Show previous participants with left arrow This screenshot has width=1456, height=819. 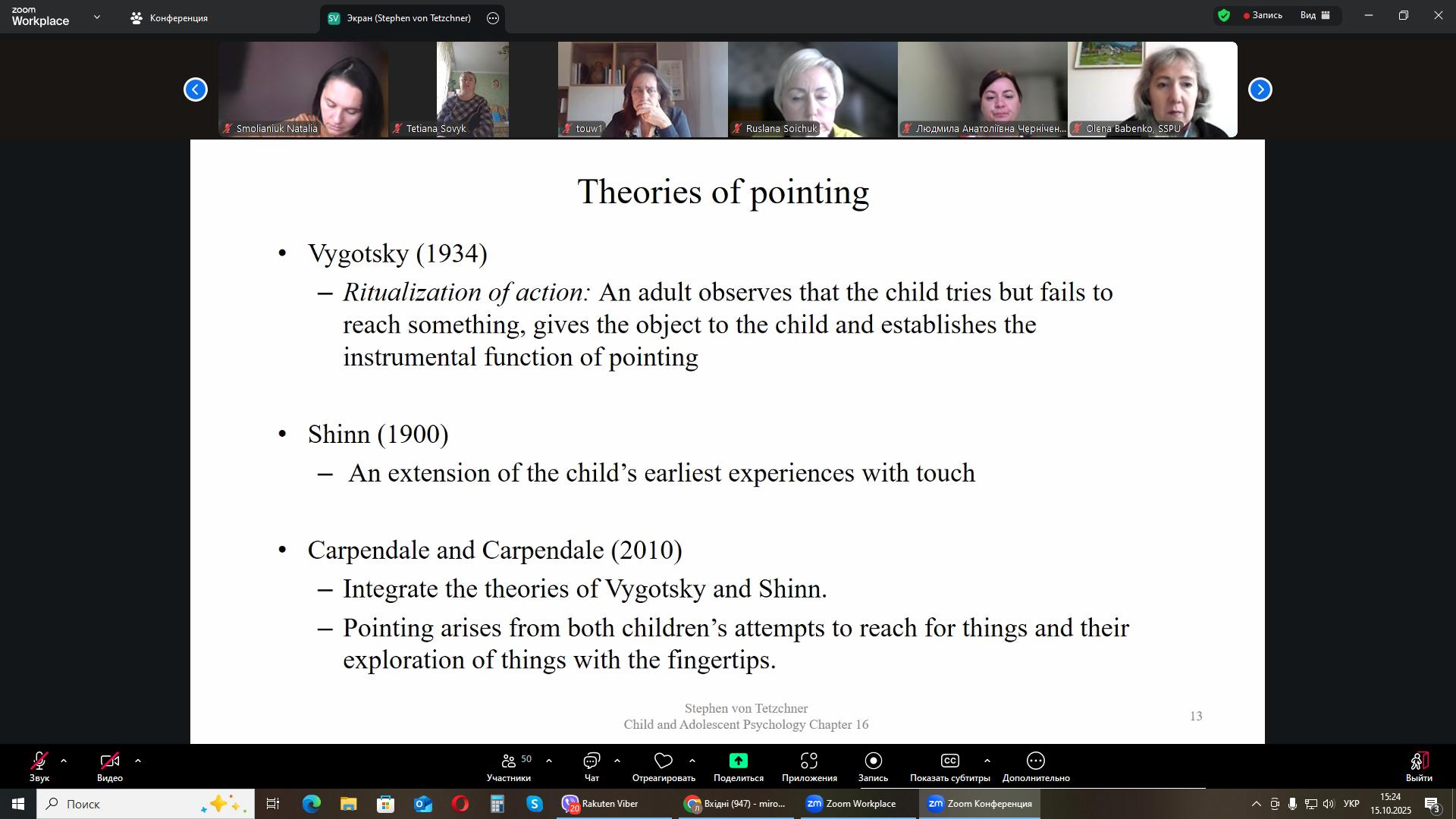tap(196, 89)
